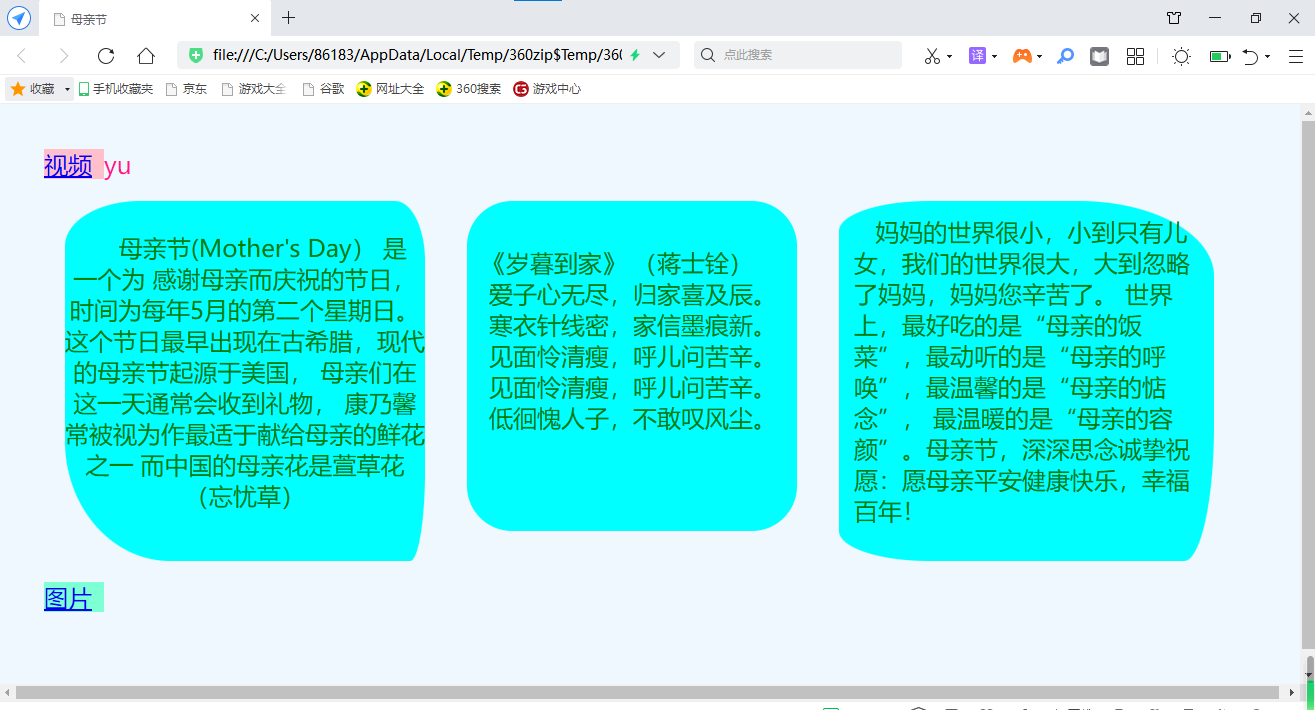Open the extensions grid icon
1315x710 pixels.
[x=1135, y=56]
